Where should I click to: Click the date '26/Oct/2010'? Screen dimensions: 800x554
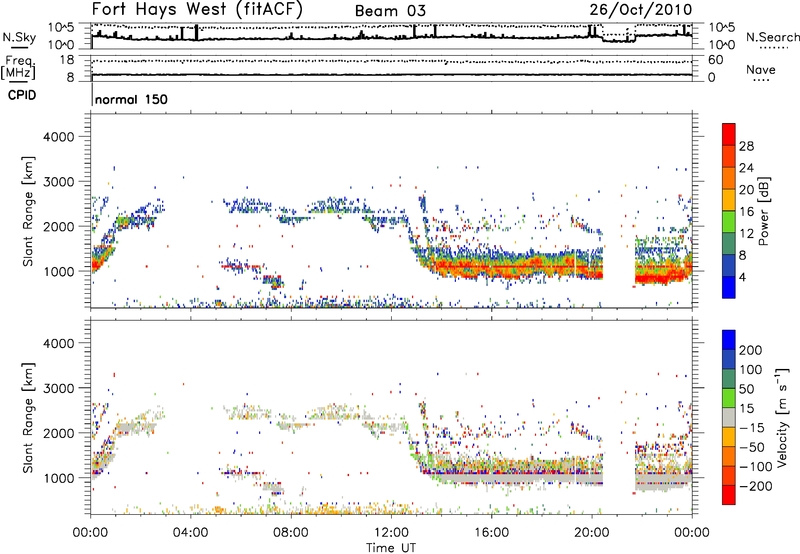641,10
